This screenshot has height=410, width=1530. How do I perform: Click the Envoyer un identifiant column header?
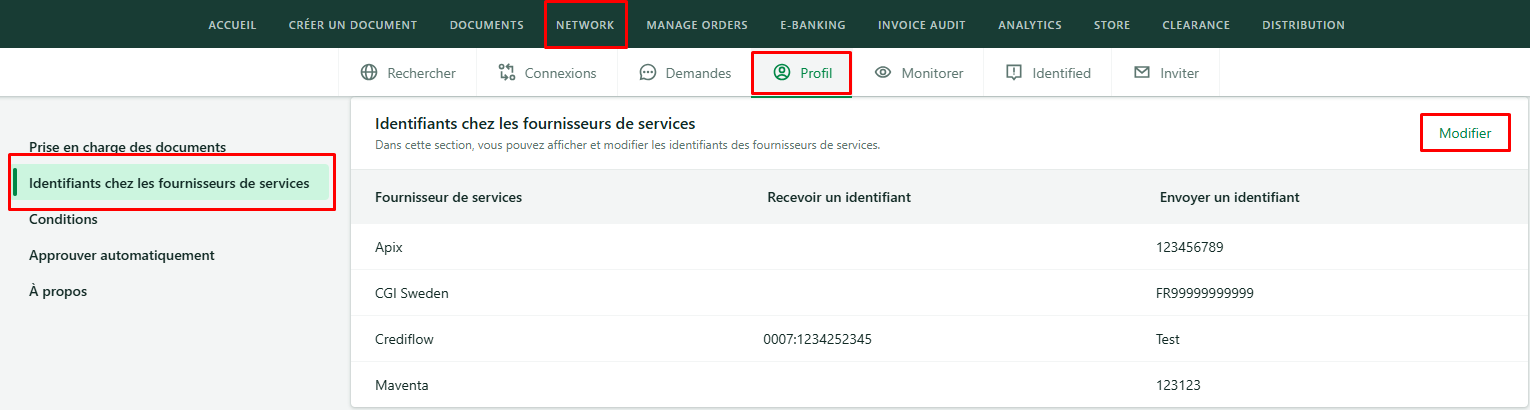click(x=1229, y=197)
